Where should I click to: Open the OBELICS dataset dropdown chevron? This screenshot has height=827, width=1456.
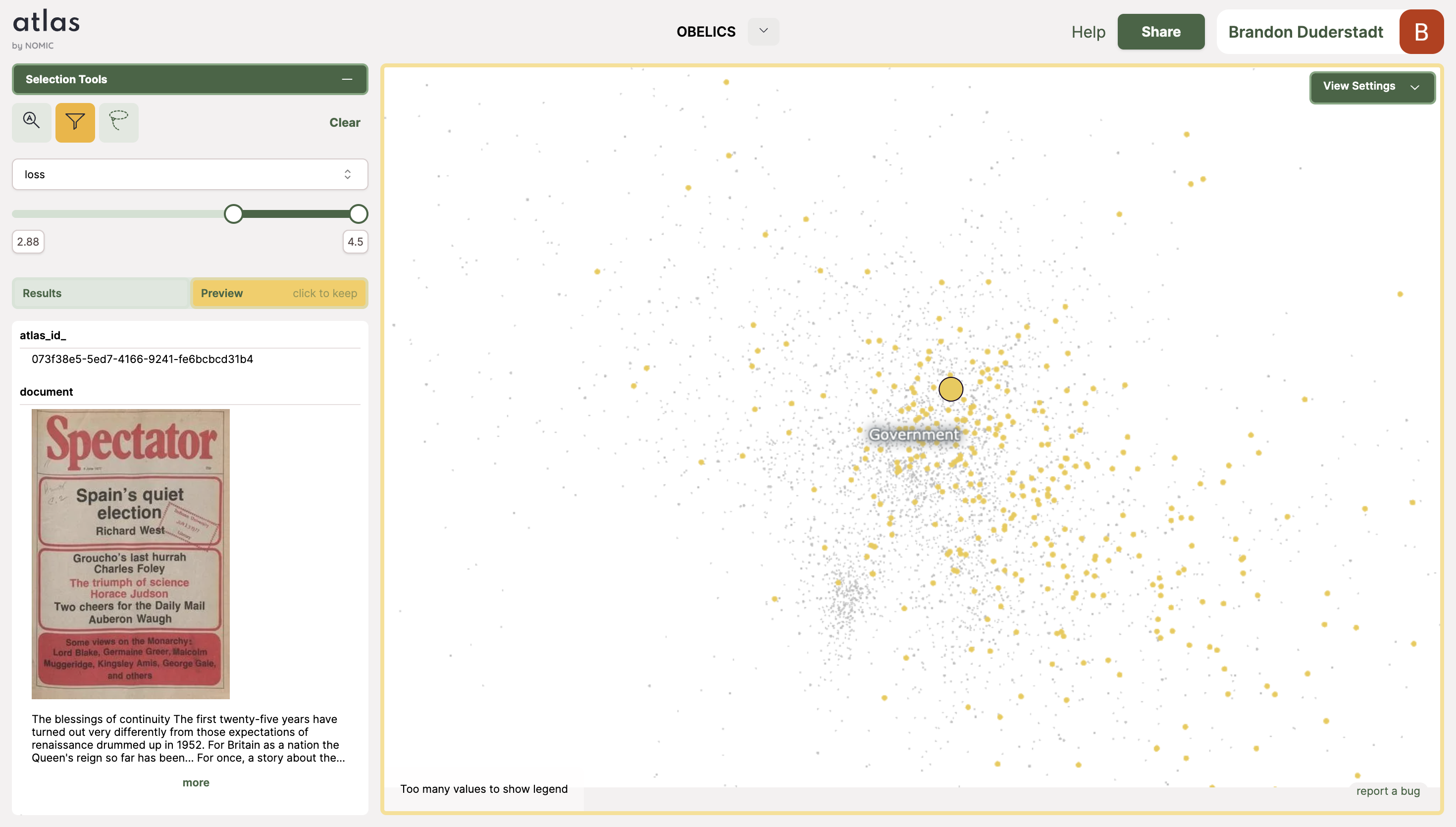point(763,31)
